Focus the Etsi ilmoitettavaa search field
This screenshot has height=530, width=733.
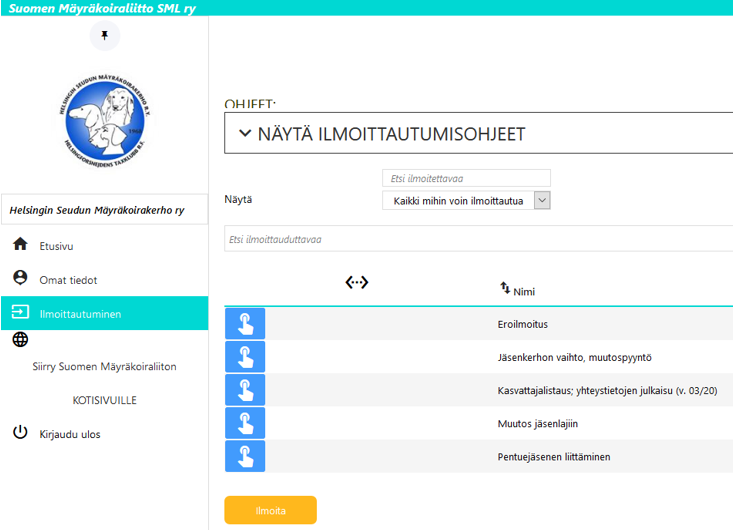pos(466,178)
